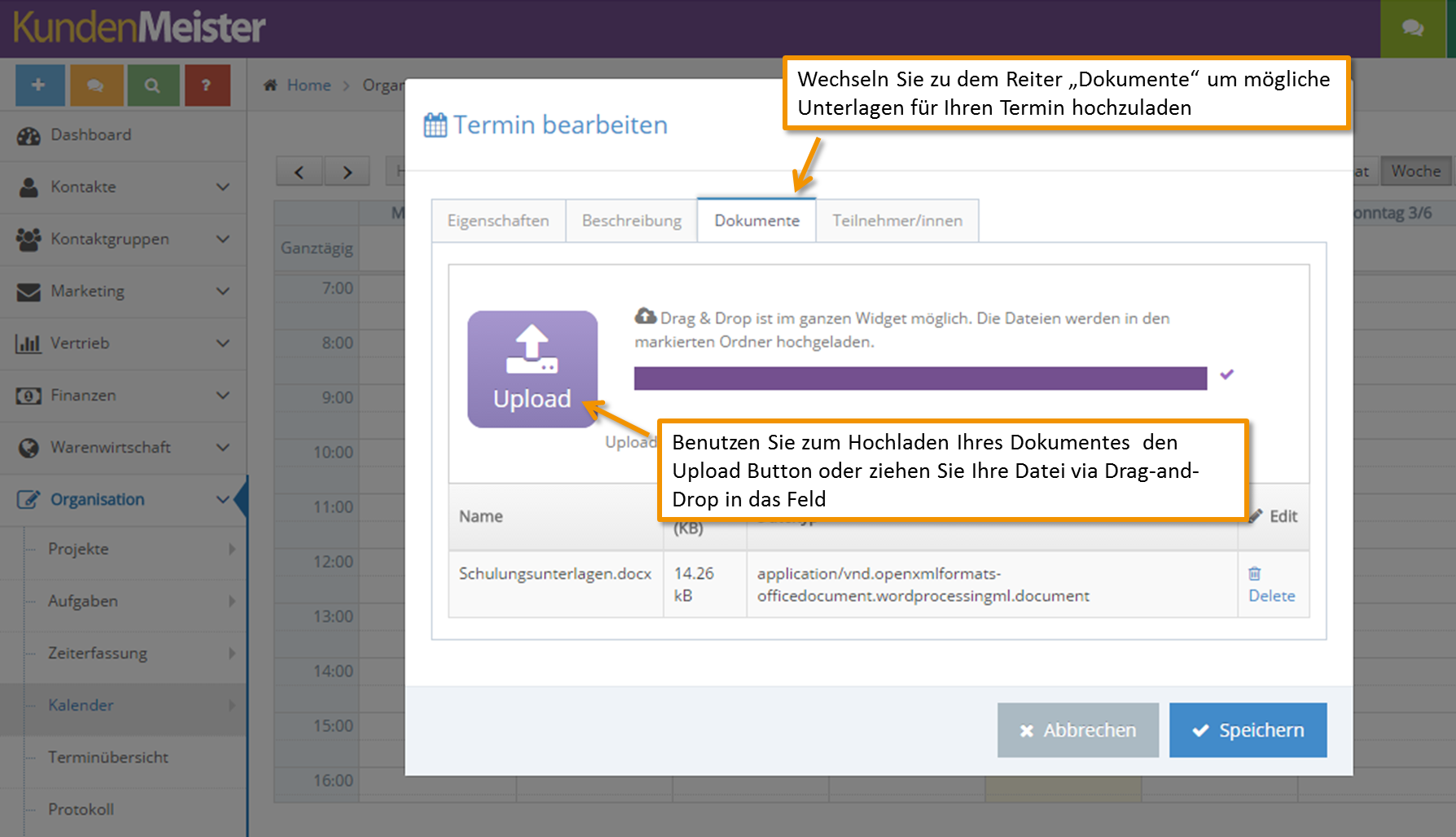Click the Speichern button

click(1248, 730)
